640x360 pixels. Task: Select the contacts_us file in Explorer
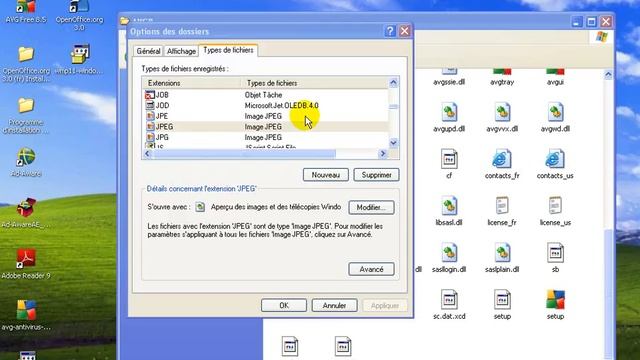(x=555, y=164)
